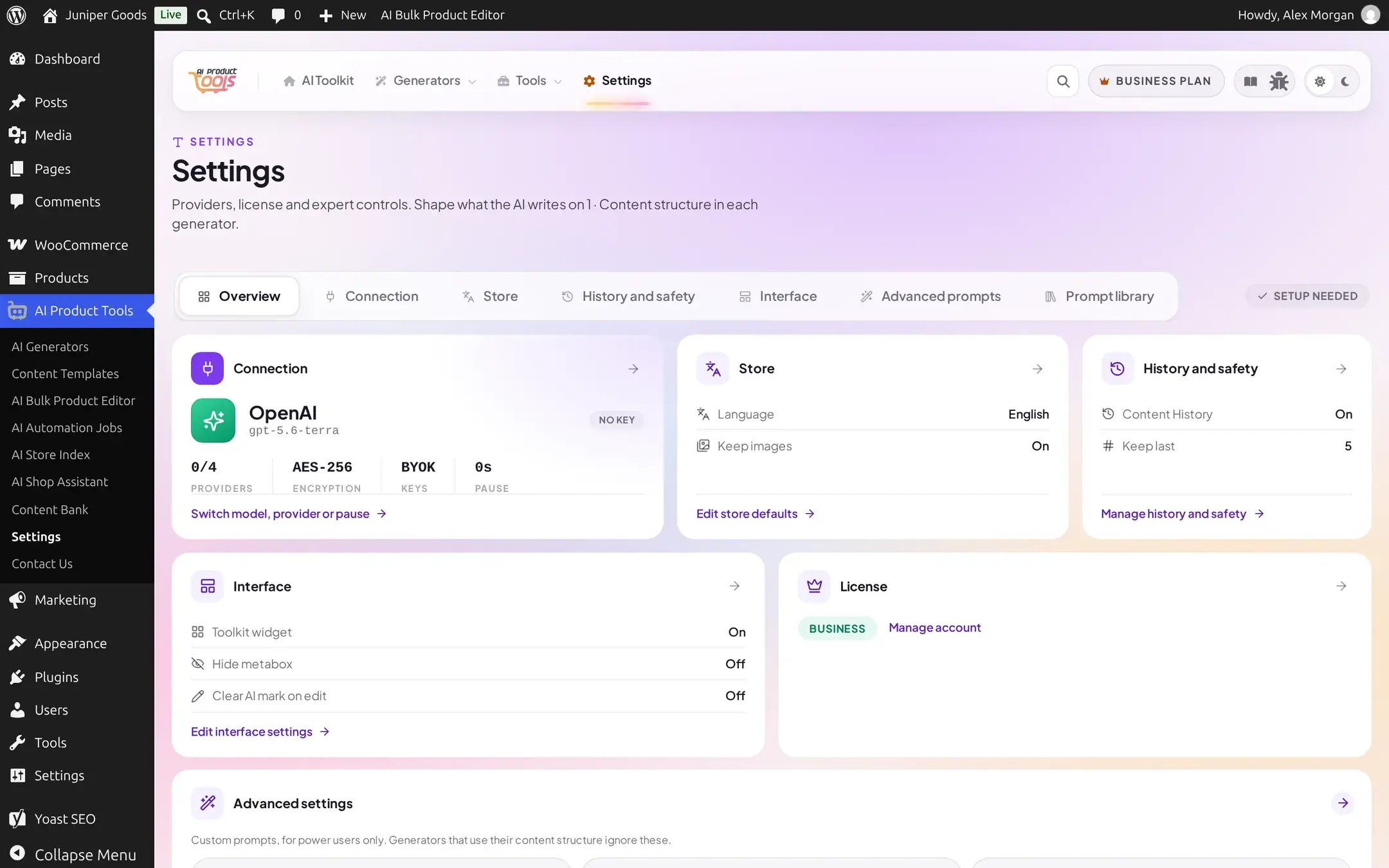Screen dimensions: 1389x868
Task: Collapse the admin menu
Action: pyautogui.click(x=77, y=854)
